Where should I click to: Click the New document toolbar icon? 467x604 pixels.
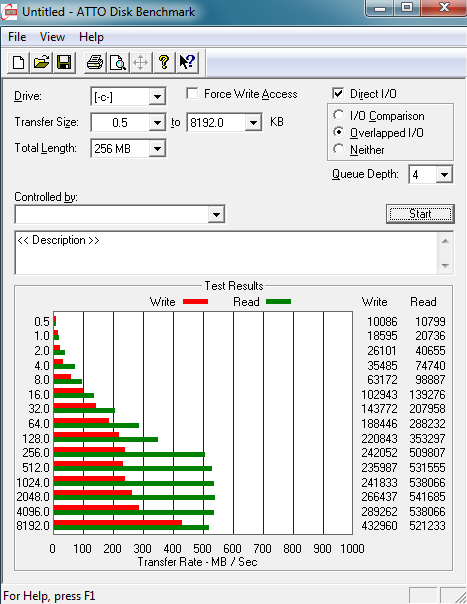click(18, 62)
